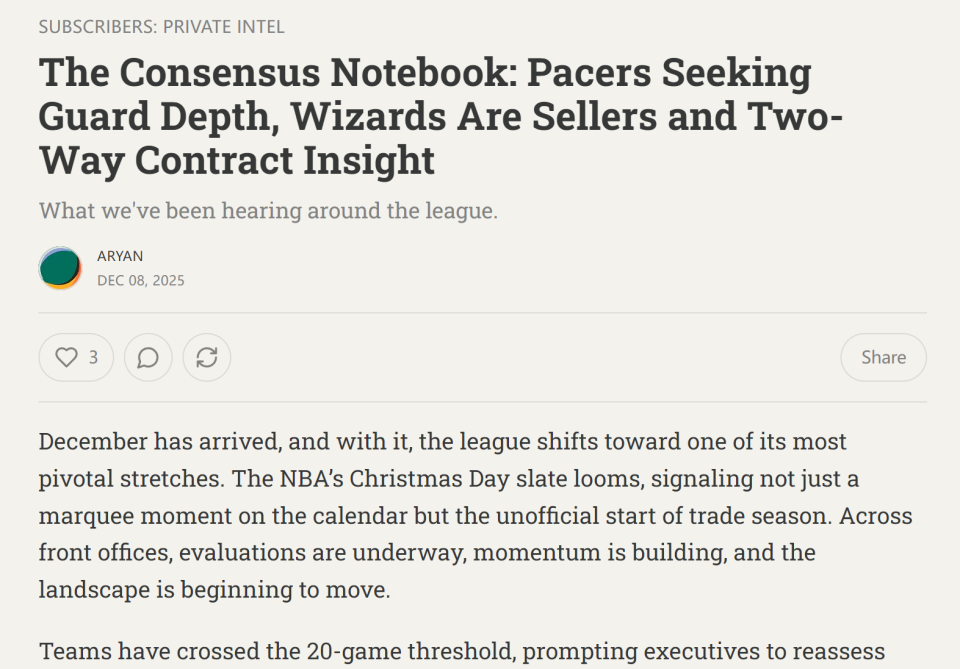Image resolution: width=960 pixels, height=669 pixels.
Task: Click the Share button
Action: pos(883,357)
